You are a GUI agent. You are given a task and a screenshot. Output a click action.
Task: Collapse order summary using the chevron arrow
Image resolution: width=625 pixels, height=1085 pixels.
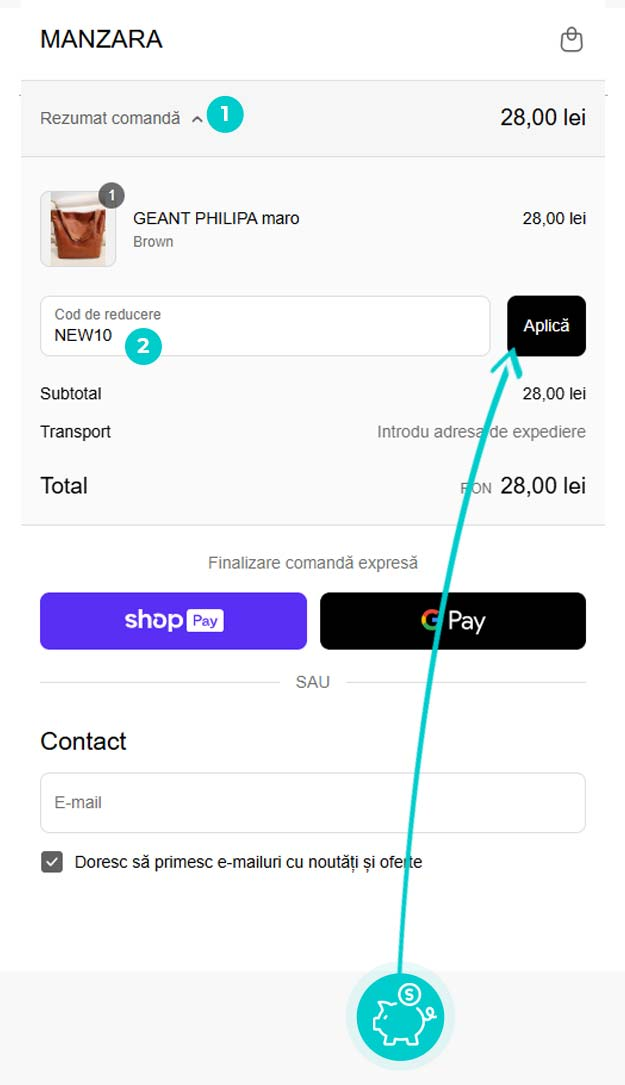click(197, 119)
